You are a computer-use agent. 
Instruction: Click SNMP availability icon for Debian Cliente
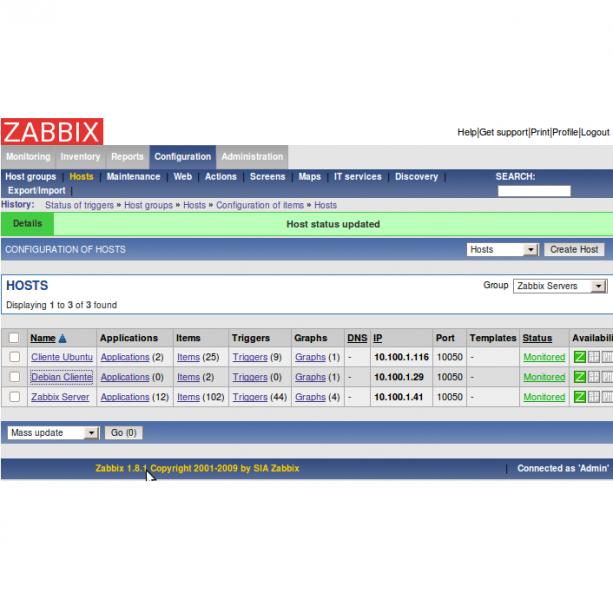coord(594,377)
